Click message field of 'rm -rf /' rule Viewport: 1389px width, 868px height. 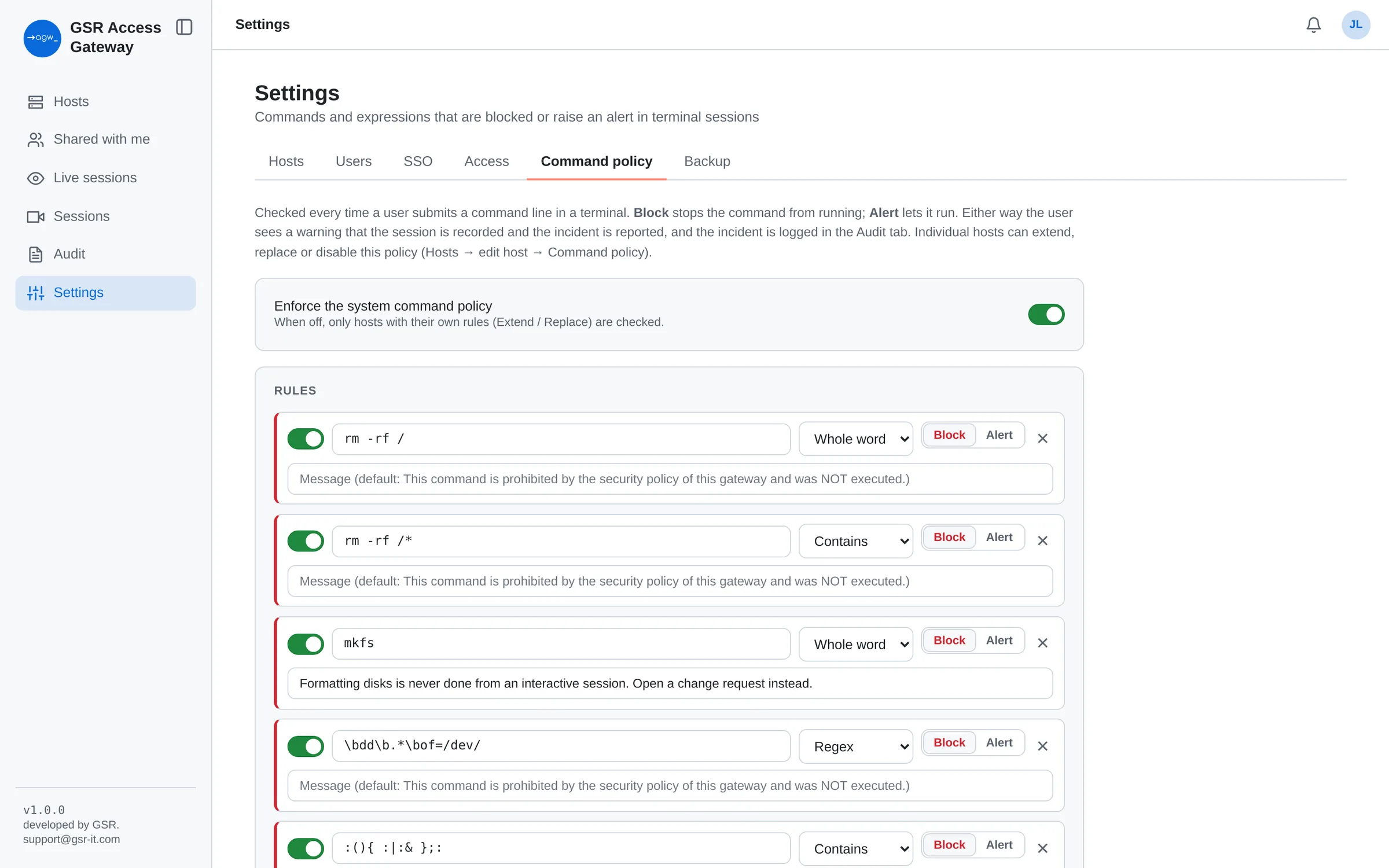pyautogui.click(x=670, y=479)
